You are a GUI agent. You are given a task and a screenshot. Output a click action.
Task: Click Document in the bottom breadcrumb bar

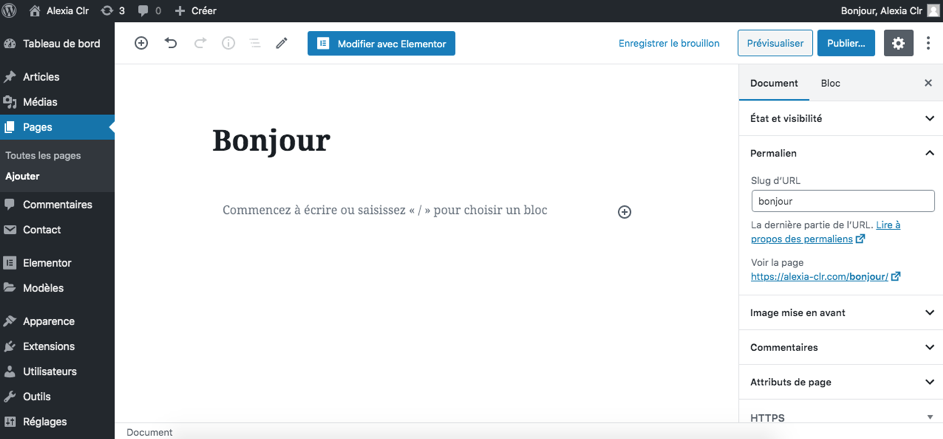pos(149,432)
